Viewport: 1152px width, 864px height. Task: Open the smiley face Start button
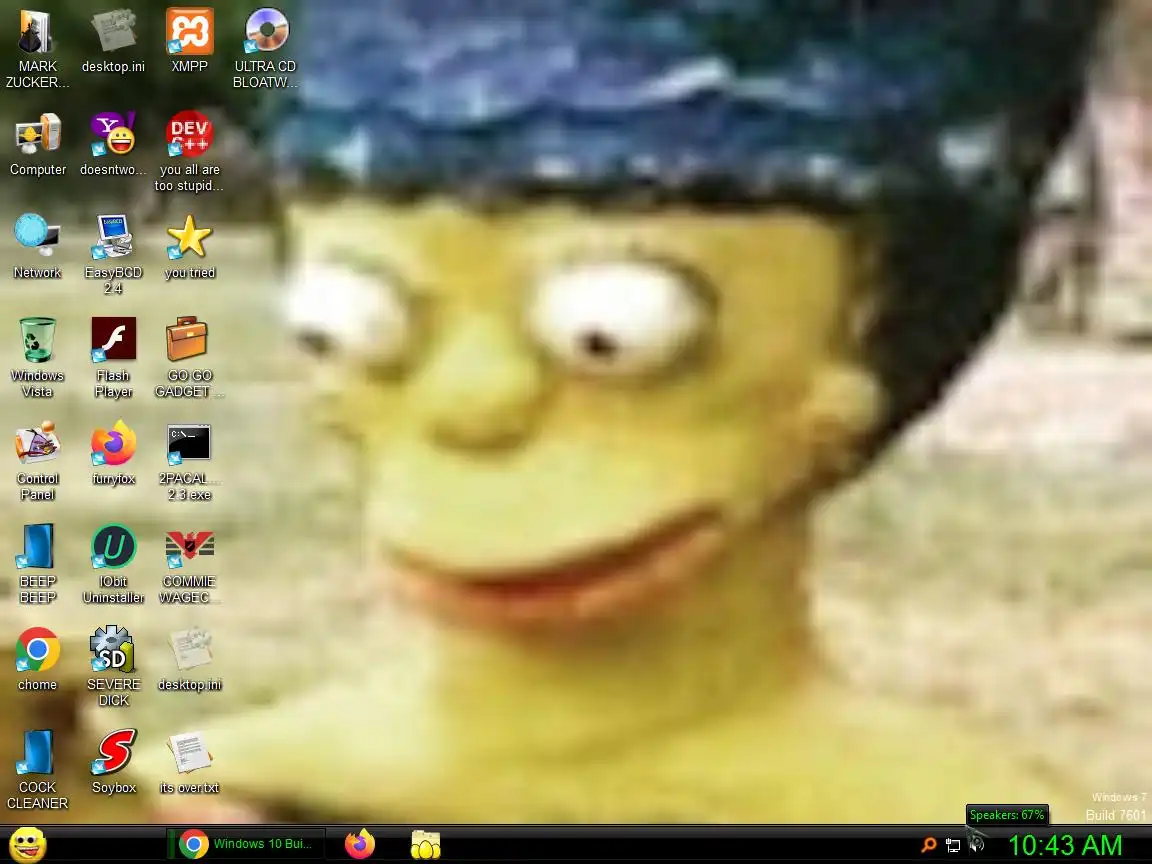click(x=28, y=845)
